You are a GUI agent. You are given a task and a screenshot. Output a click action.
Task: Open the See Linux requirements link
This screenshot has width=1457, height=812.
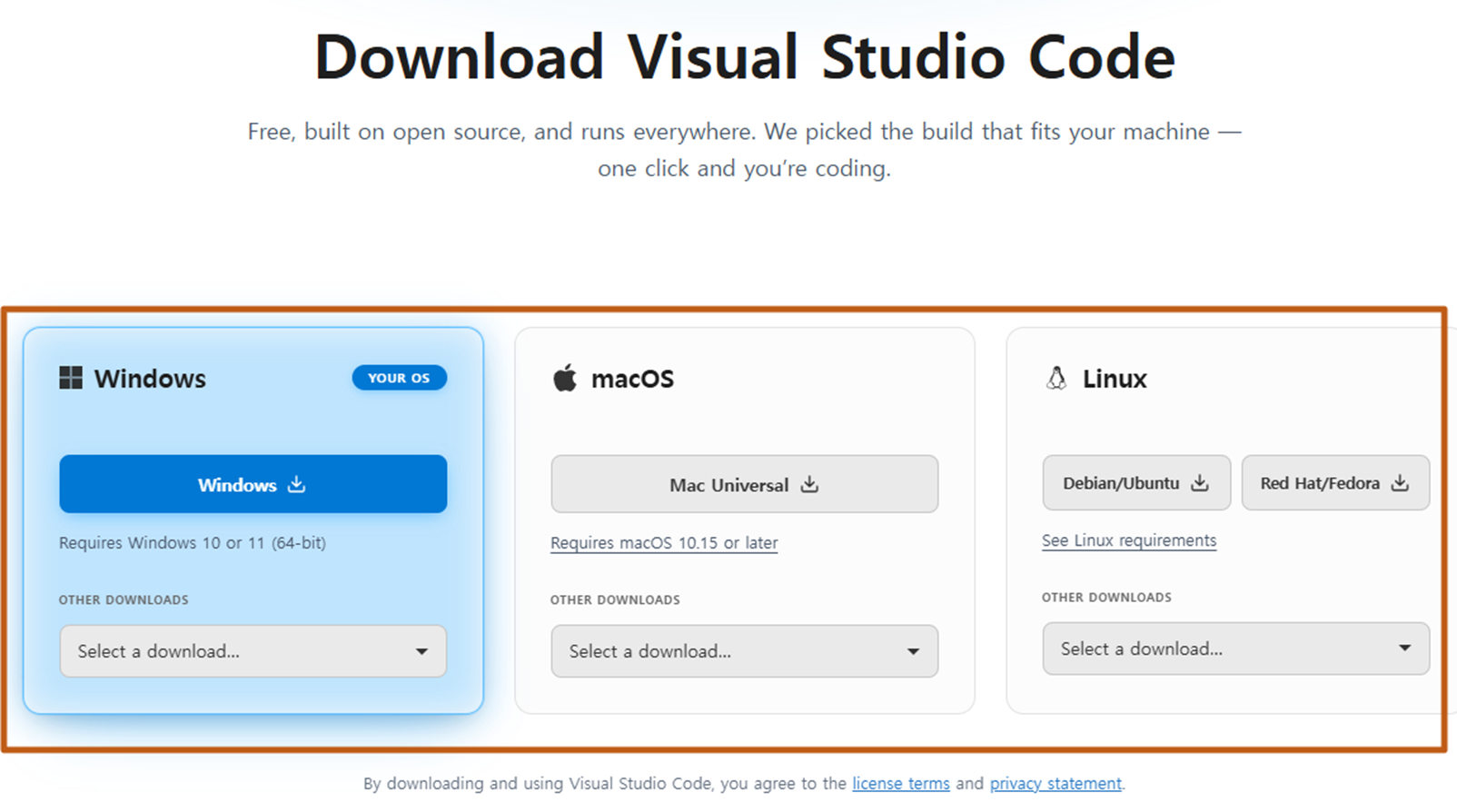coord(1129,540)
